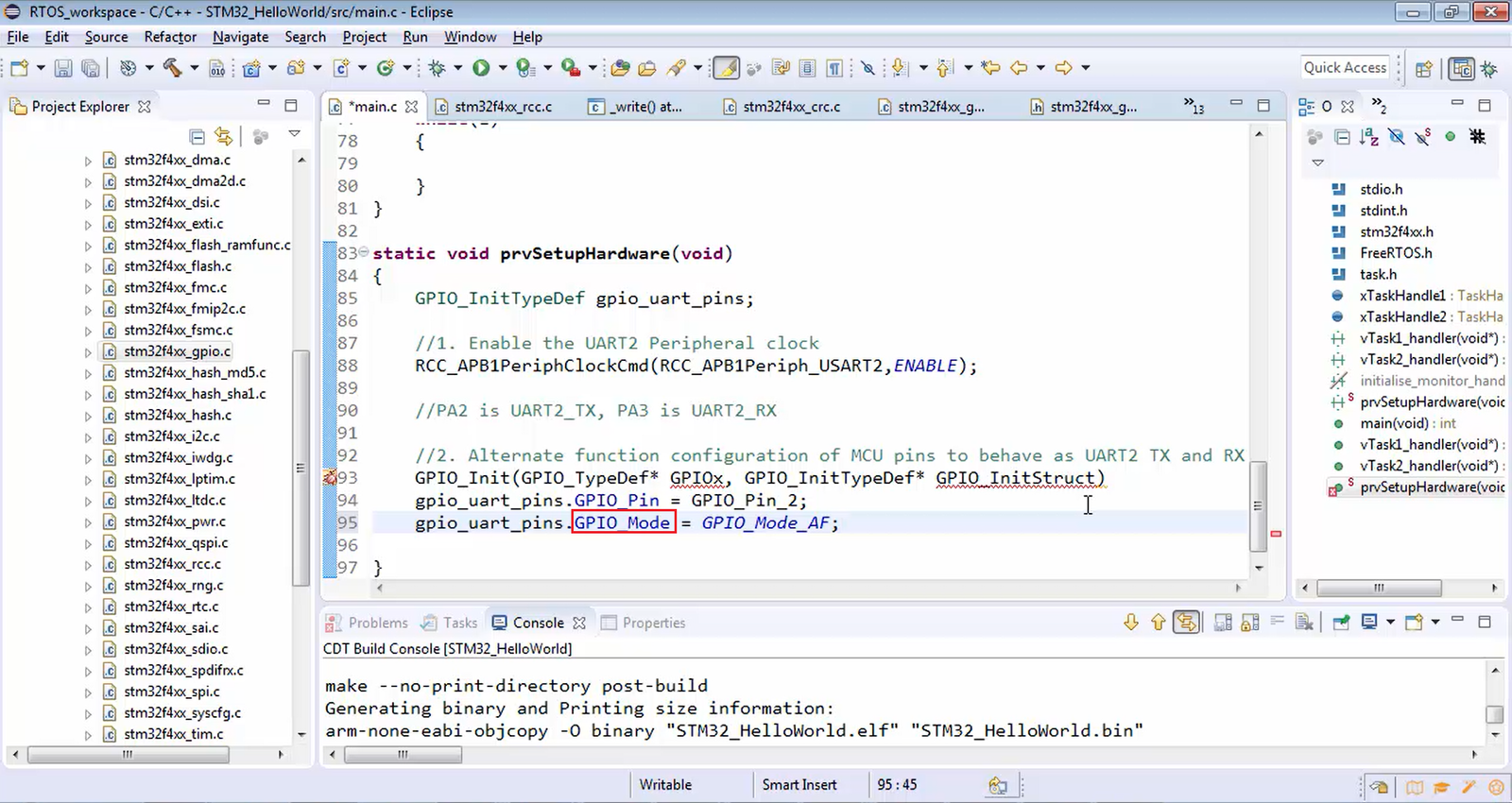
Task: Toggle Link with Editor in Project Explorer
Action: (x=224, y=136)
